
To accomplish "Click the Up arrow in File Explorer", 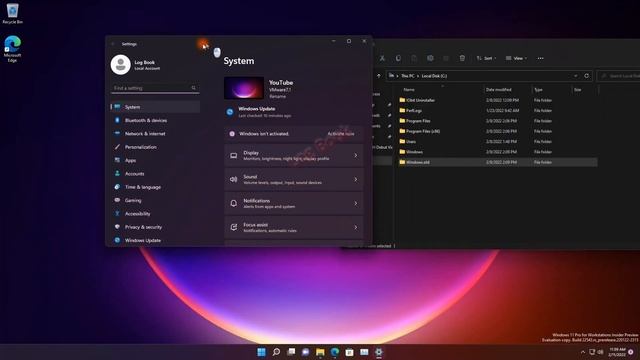I will coord(378,76).
